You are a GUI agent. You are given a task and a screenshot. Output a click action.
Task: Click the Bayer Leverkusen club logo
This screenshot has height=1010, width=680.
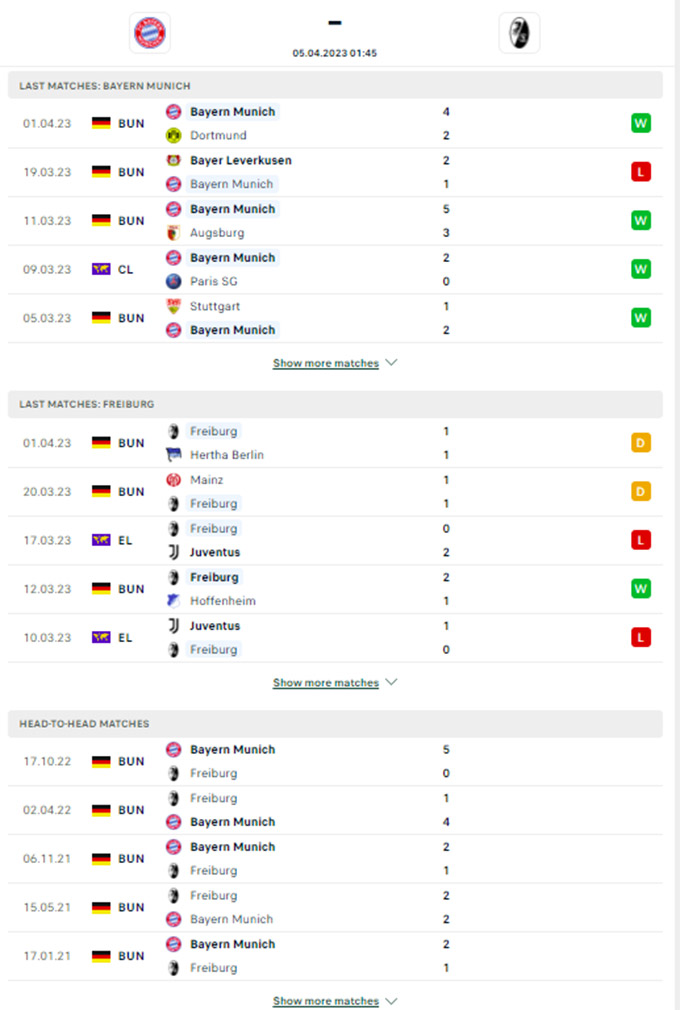point(173,160)
